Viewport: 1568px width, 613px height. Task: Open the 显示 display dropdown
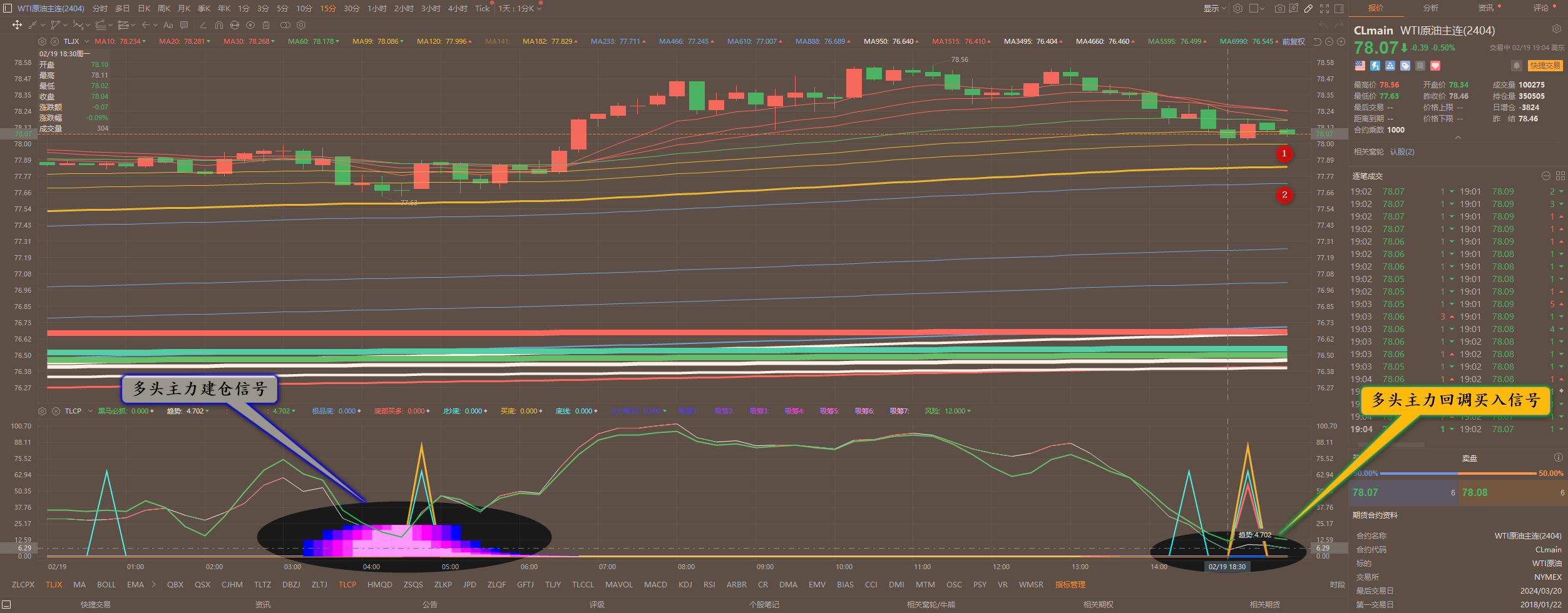[x=1214, y=8]
